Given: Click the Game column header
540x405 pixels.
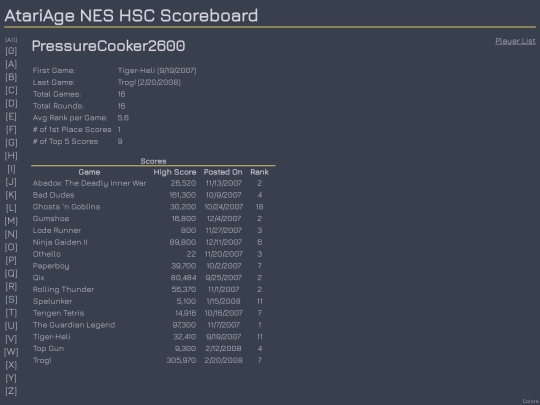Looking at the screenshot, I should pyautogui.click(x=89, y=172).
